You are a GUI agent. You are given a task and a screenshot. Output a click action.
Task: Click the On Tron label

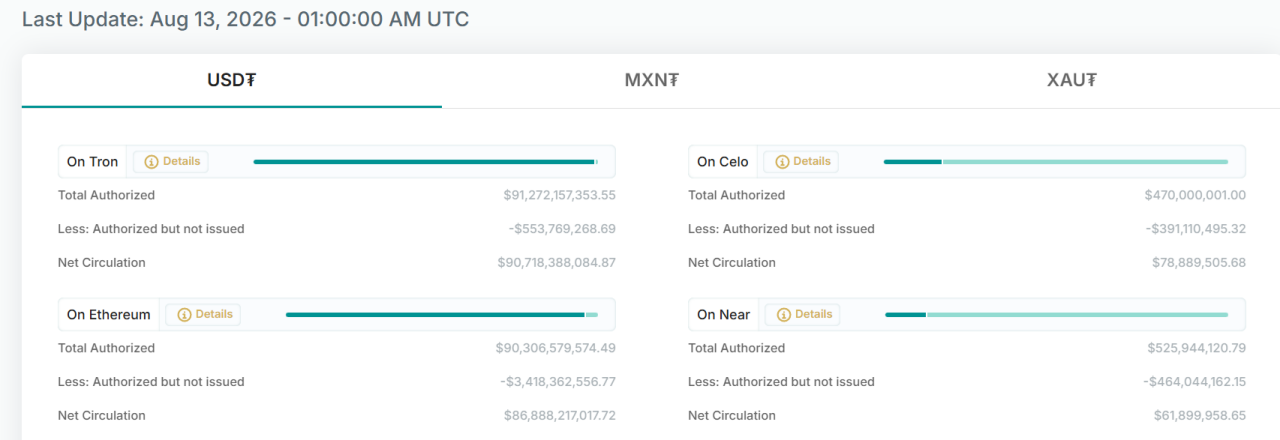pos(92,162)
